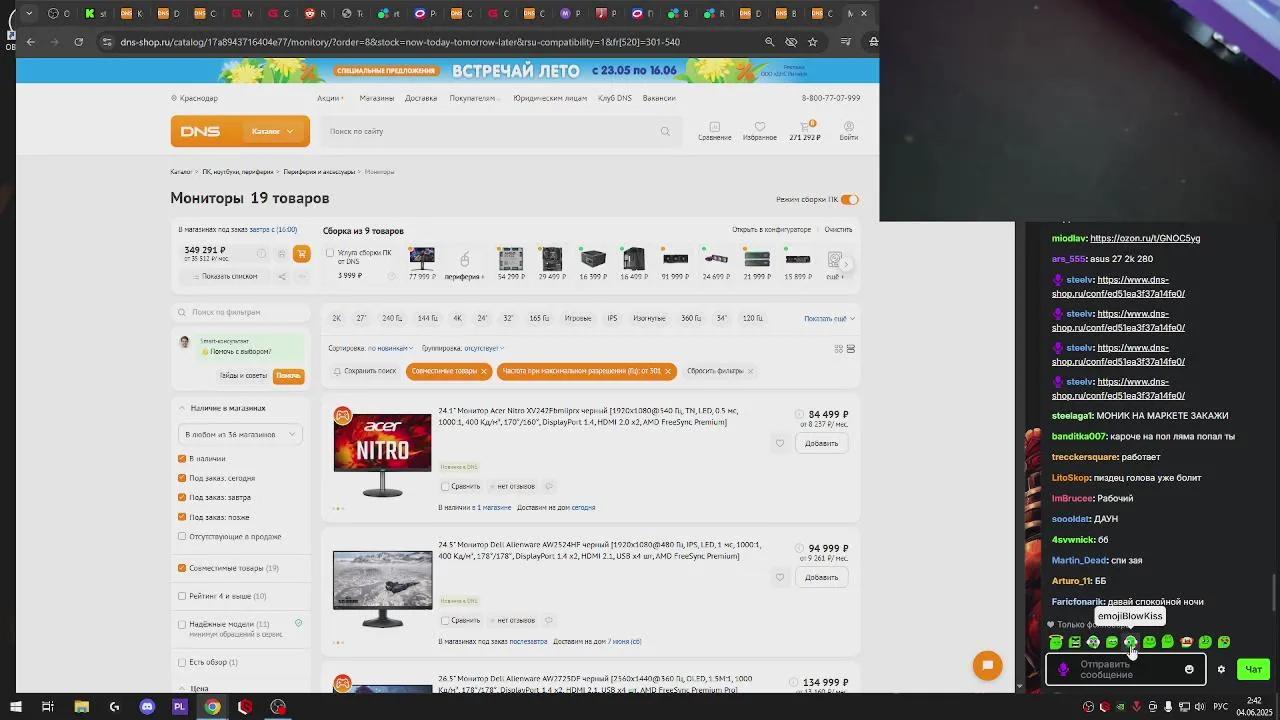Click the Поиск по сайту search field
The image size is (1280, 720).
[x=490, y=131]
